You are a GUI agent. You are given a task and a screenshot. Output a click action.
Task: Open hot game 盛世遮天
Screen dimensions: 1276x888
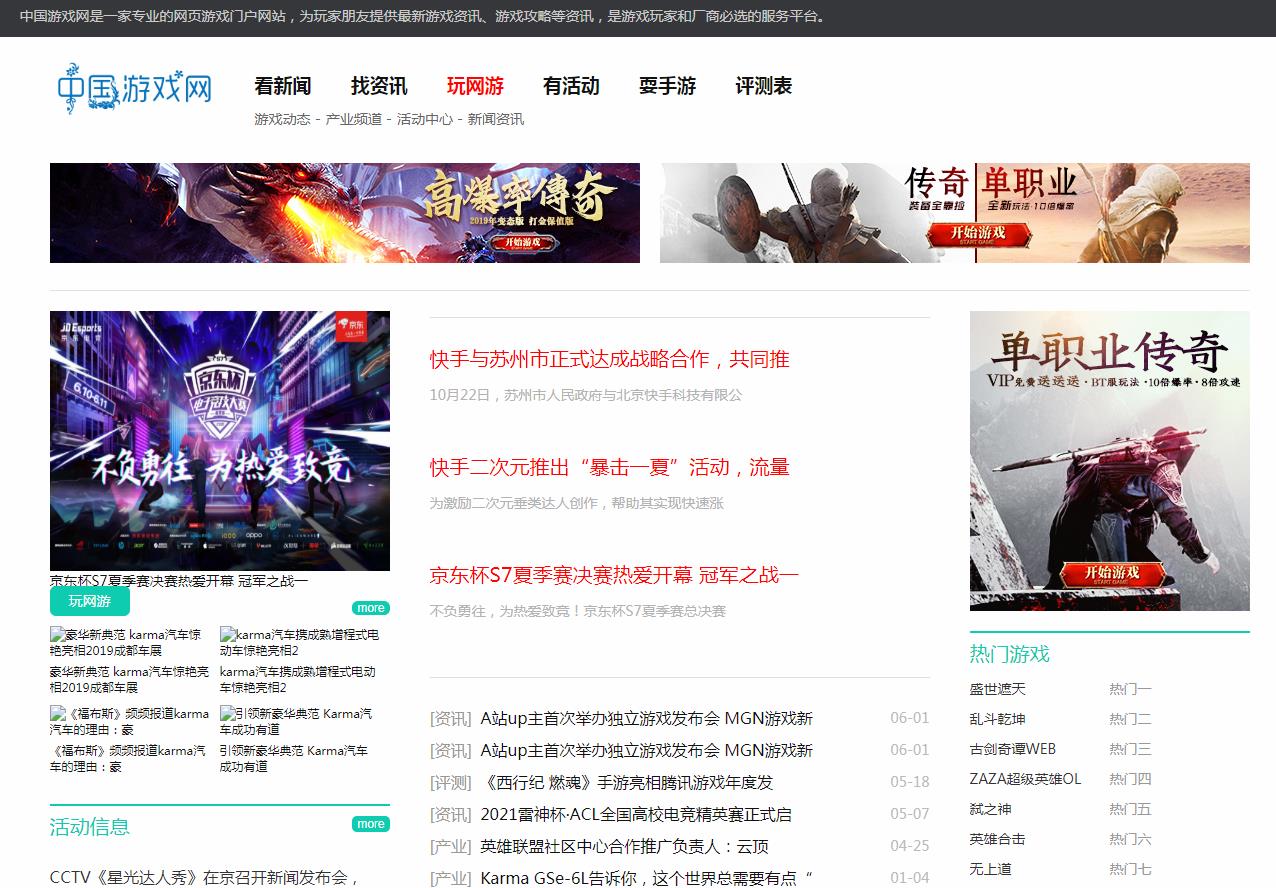click(998, 689)
